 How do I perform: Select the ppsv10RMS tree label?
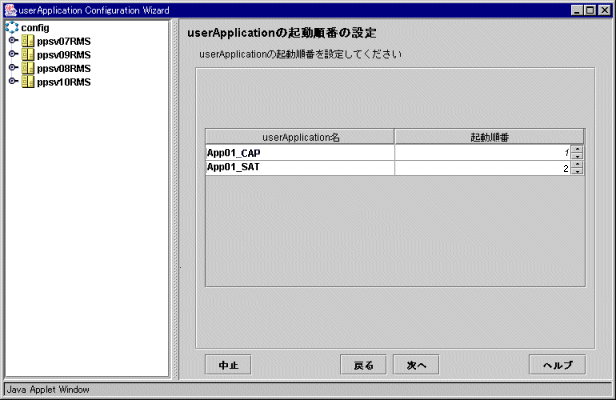tap(64, 82)
